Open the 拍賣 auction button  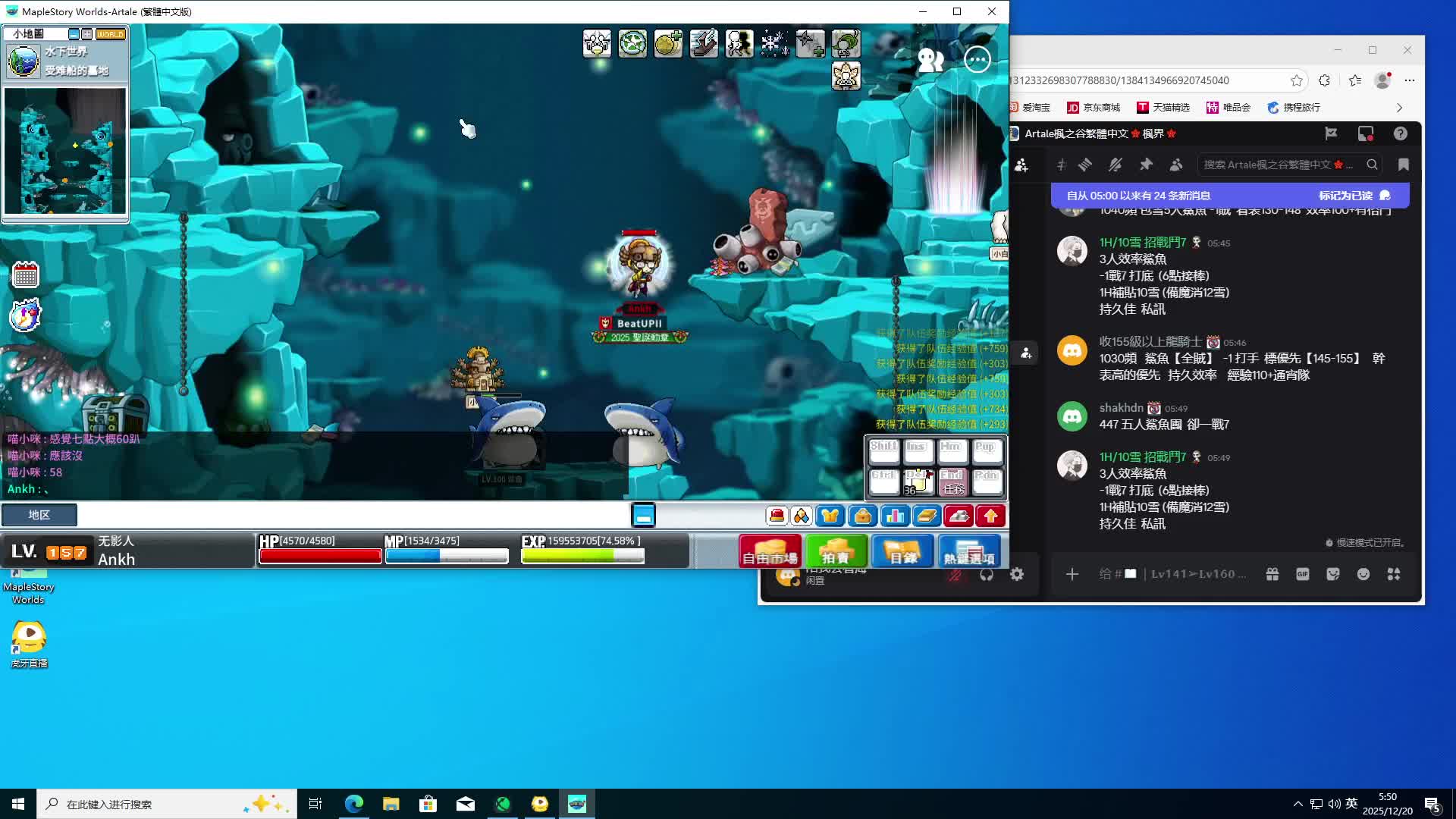[x=836, y=551]
